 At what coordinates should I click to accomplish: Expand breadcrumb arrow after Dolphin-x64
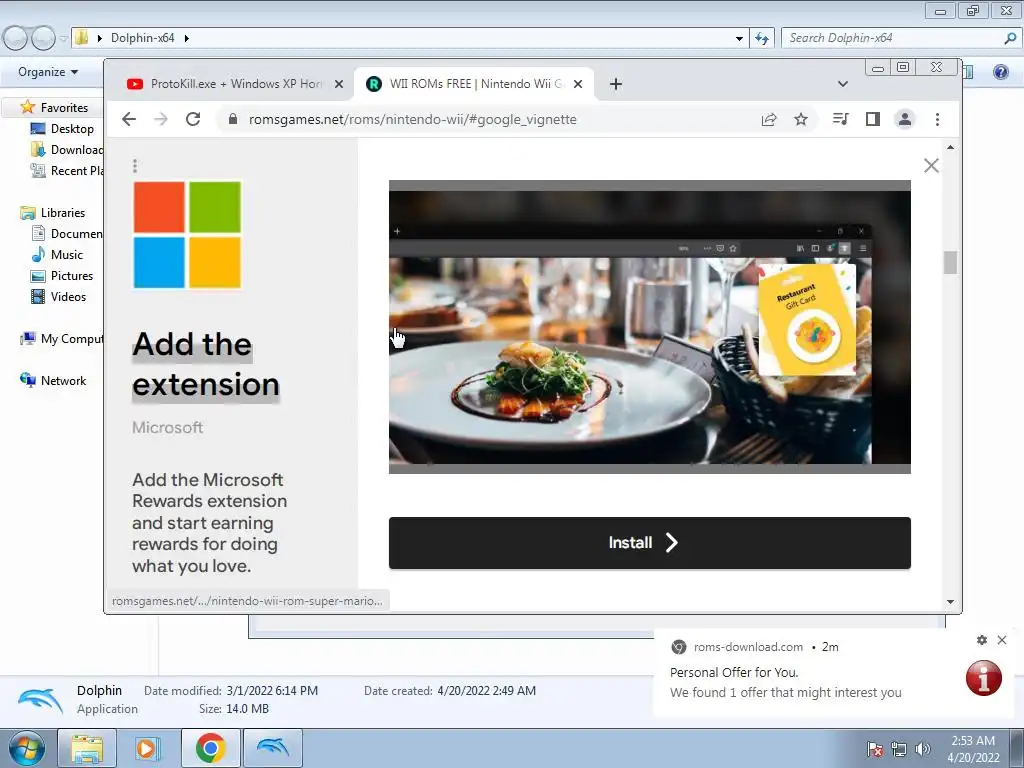187,38
